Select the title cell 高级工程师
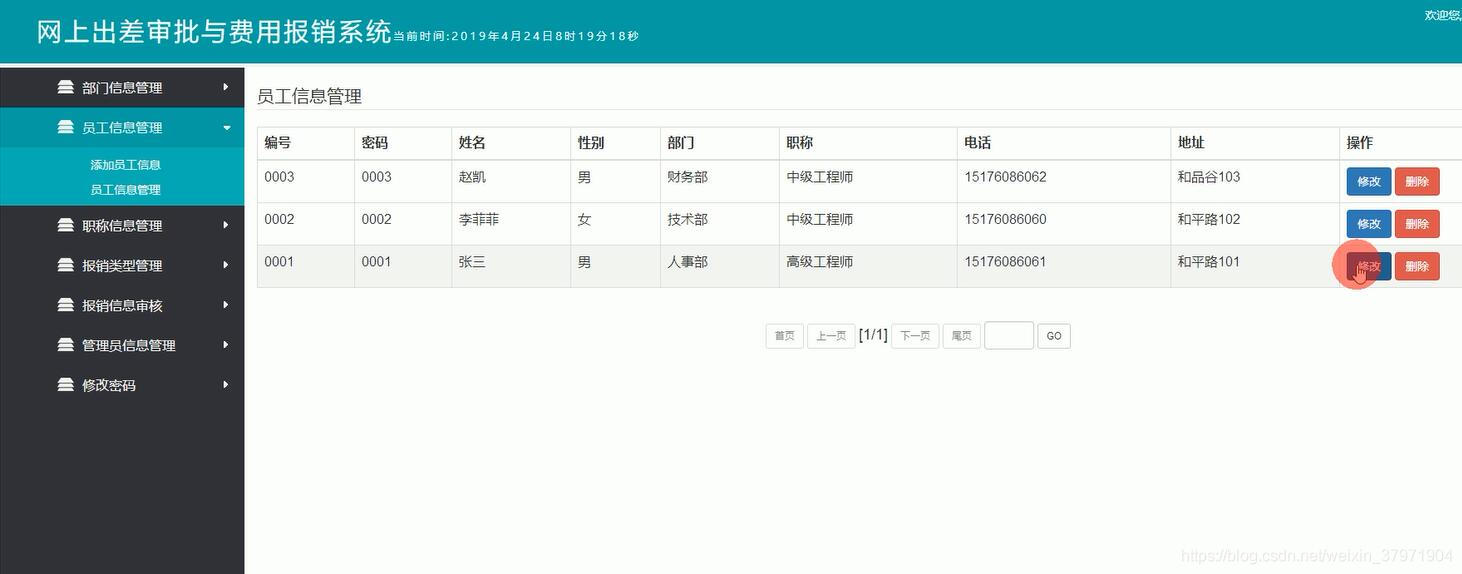1462x574 pixels. (x=820, y=262)
